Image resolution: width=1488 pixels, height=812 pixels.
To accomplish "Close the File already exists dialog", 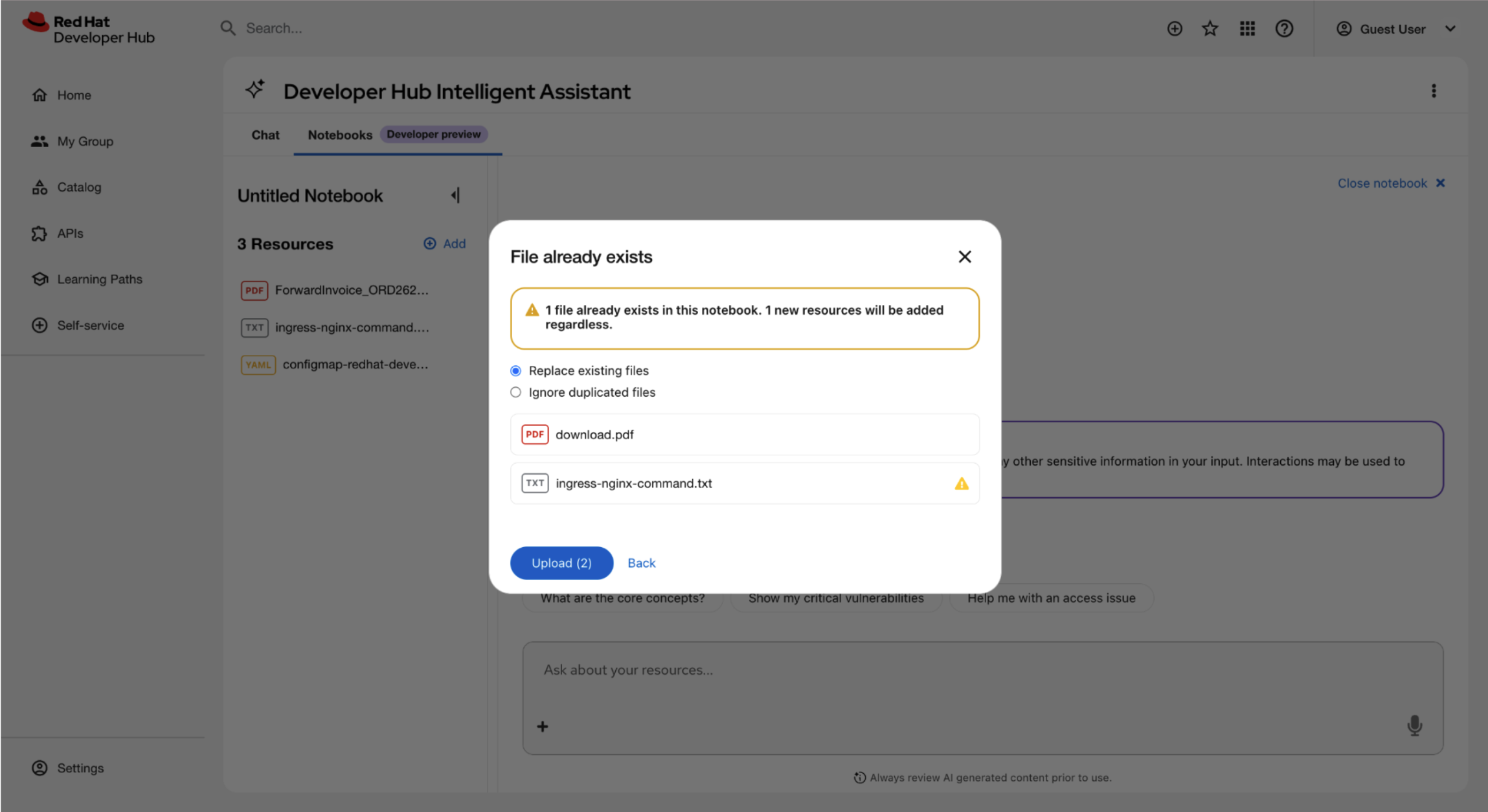I will (965, 257).
